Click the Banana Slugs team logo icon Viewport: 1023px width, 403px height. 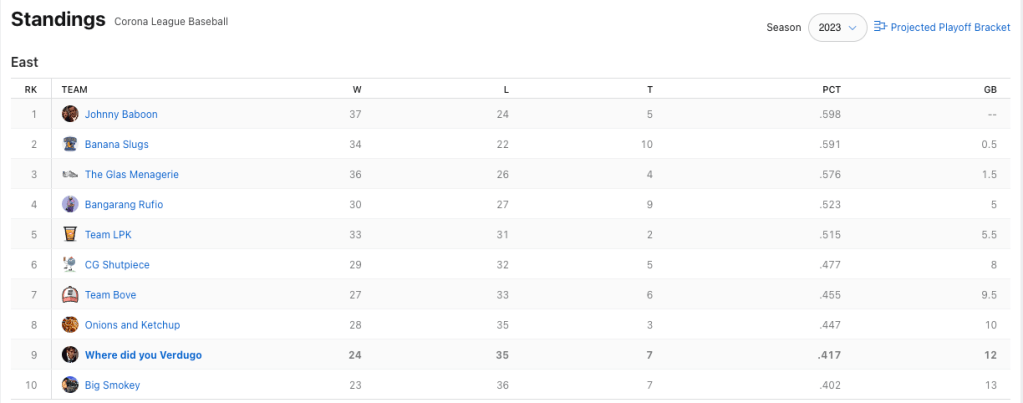tap(70, 144)
